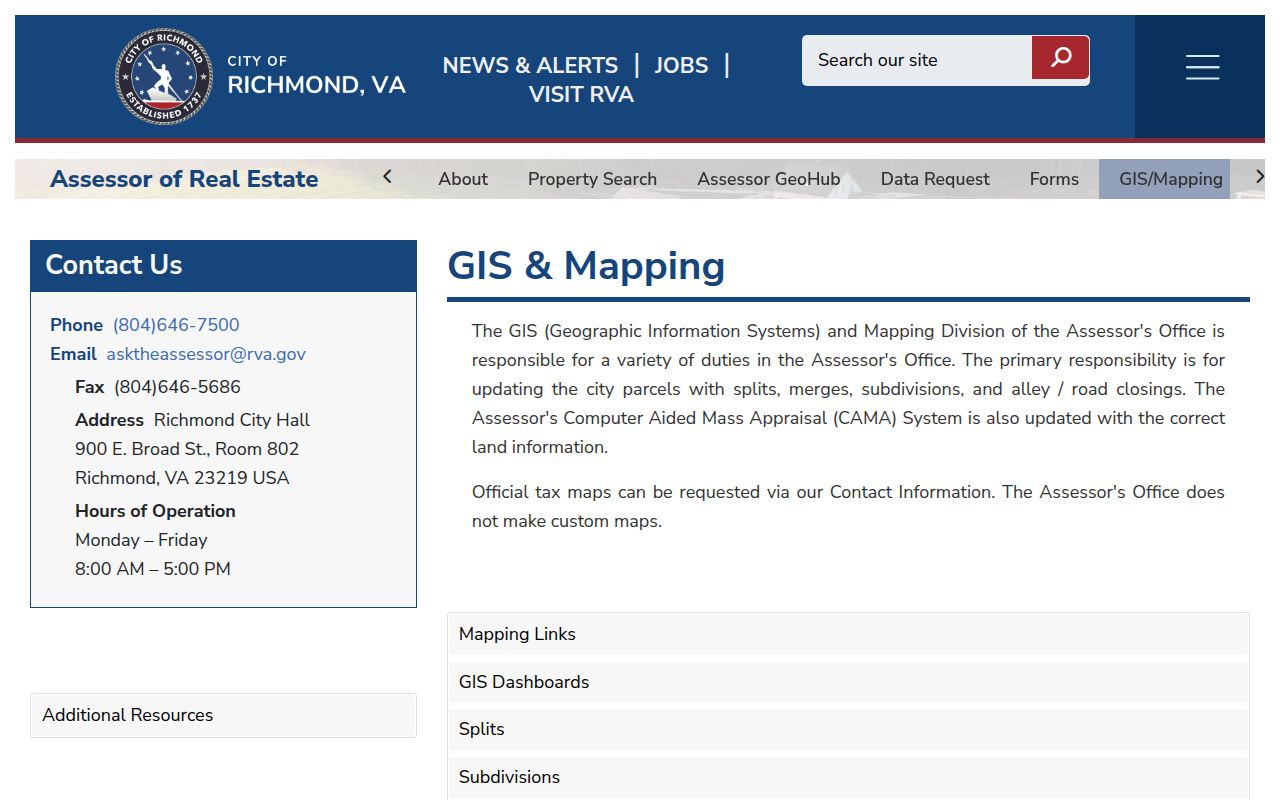Screen dimensions: 1280x800
Task: Open the Assessor of Real Estate heading link
Action: click(184, 179)
